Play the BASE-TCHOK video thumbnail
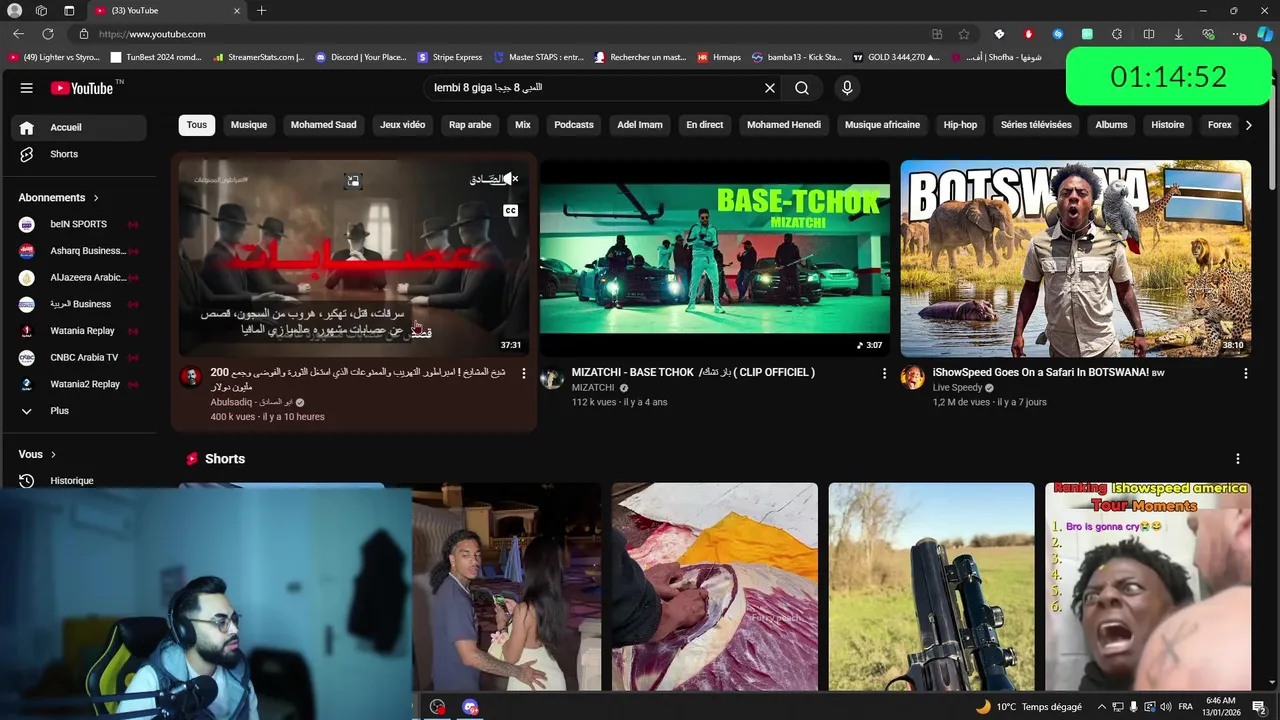Screen dimensions: 1280x720 (714, 258)
